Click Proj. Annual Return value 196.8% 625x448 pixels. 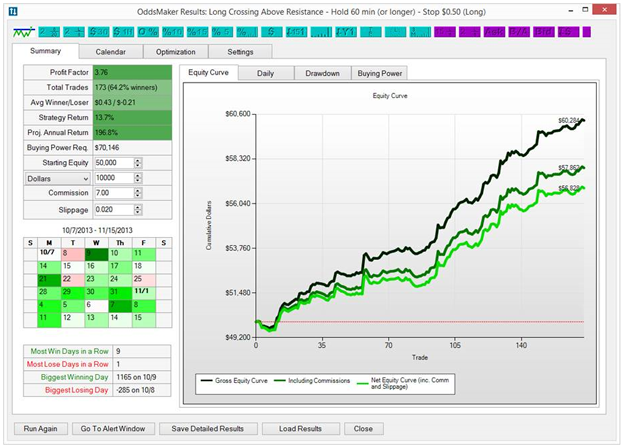coord(132,133)
